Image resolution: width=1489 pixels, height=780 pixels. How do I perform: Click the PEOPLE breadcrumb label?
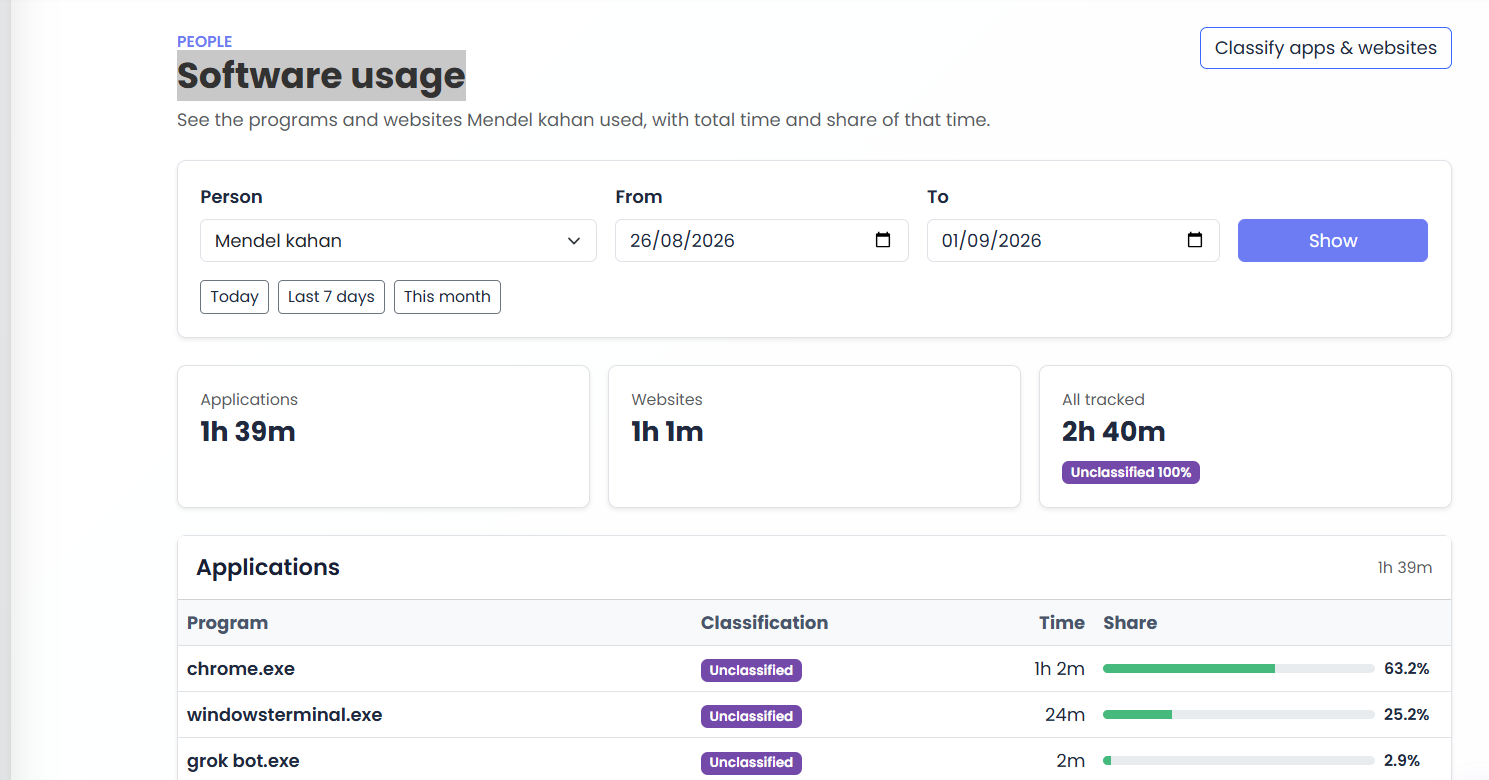204,41
